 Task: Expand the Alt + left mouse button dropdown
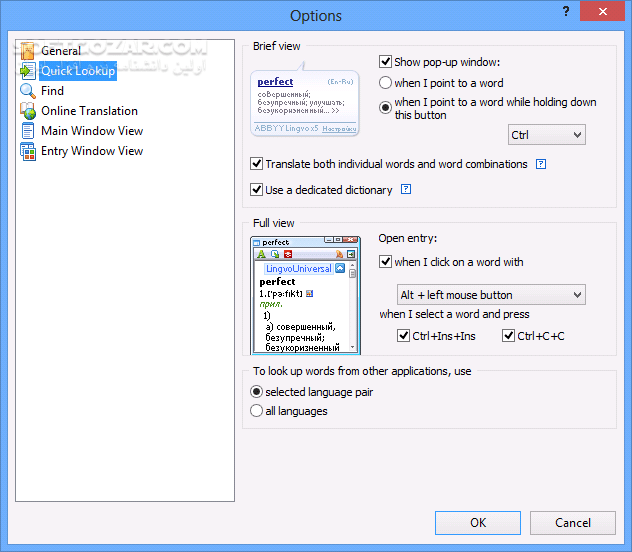(490, 295)
